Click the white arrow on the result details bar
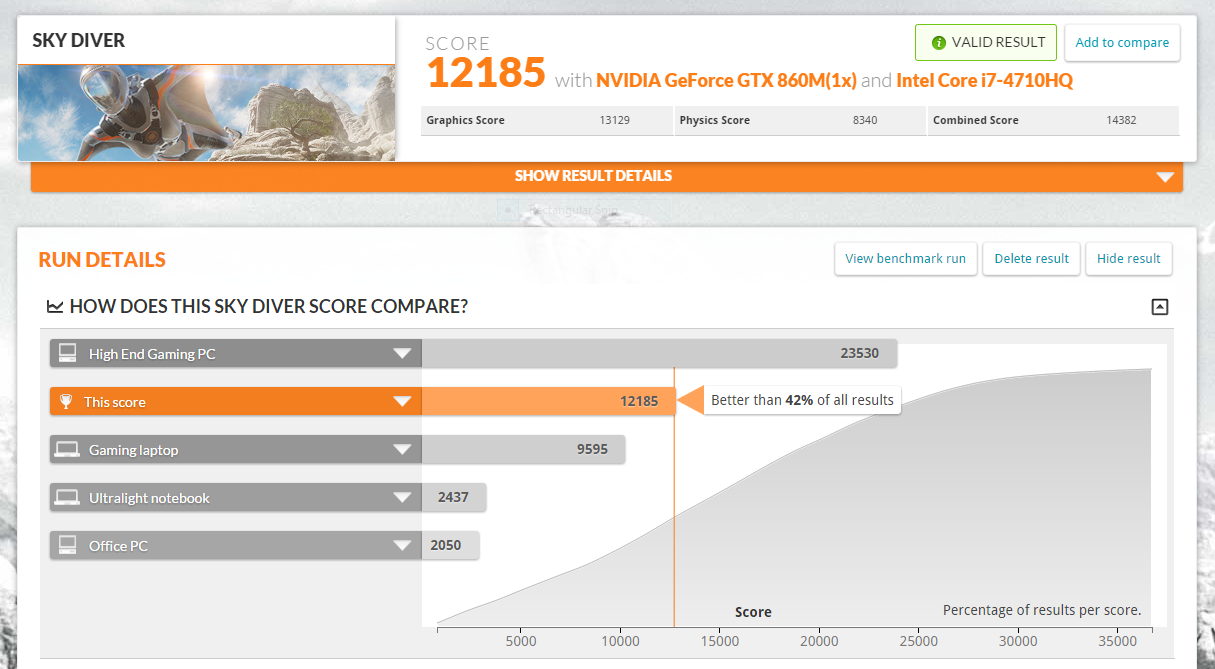Screen dimensions: 1215x669 pyautogui.click(x=1164, y=177)
